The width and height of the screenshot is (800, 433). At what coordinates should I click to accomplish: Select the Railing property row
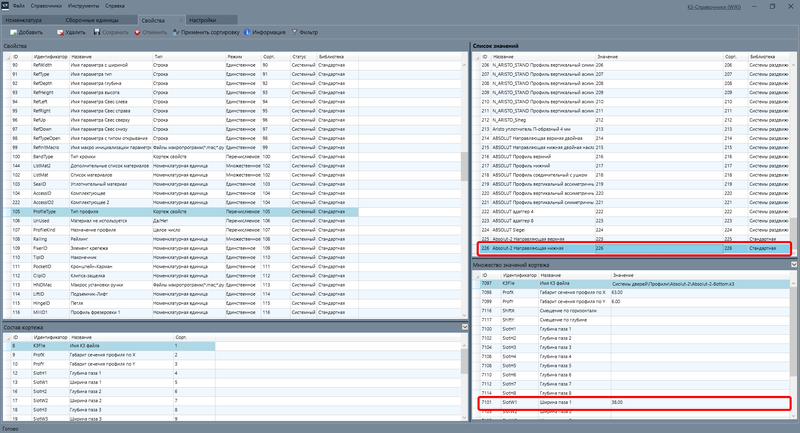(x=181, y=239)
